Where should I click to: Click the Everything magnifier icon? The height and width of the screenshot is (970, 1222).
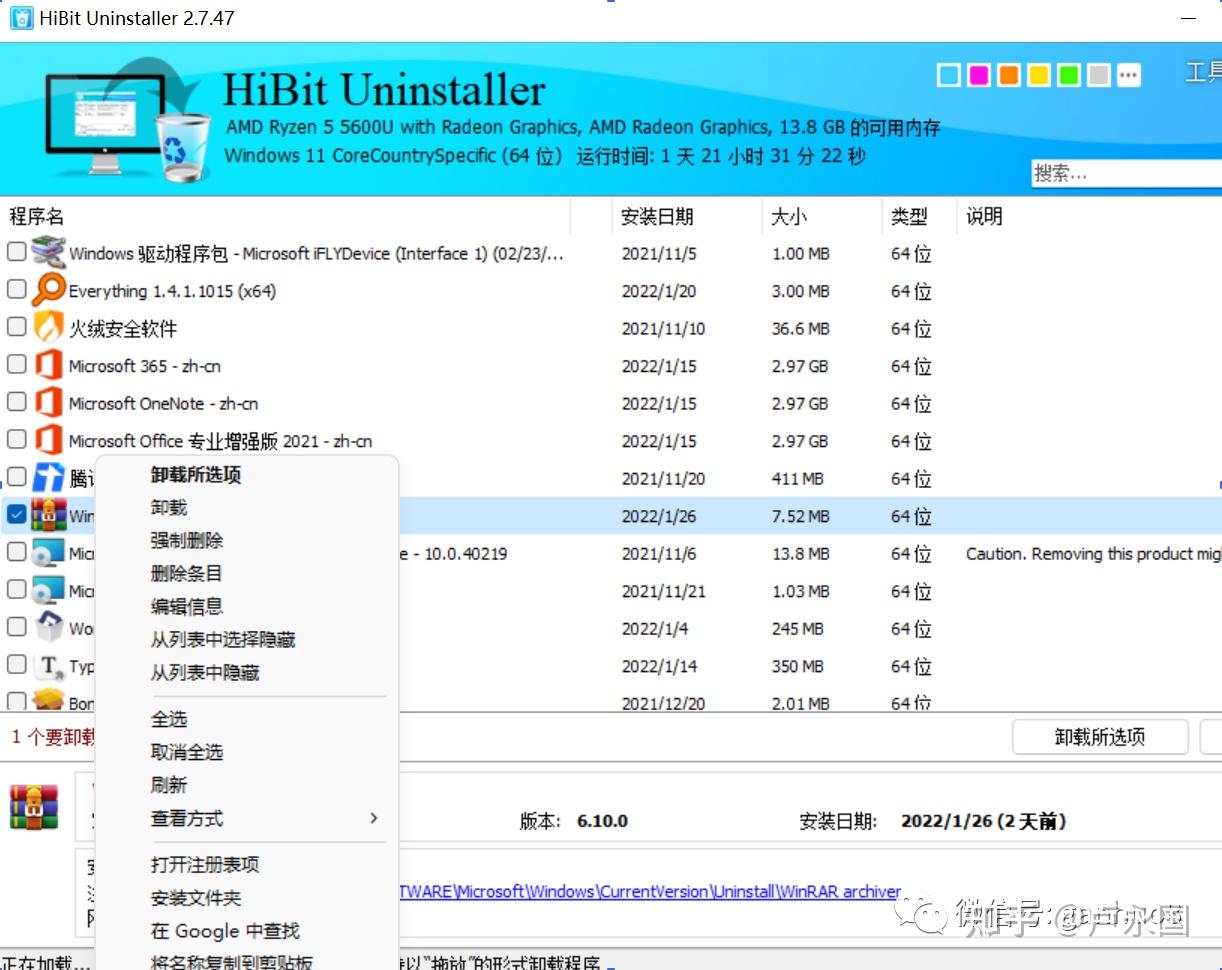48,291
